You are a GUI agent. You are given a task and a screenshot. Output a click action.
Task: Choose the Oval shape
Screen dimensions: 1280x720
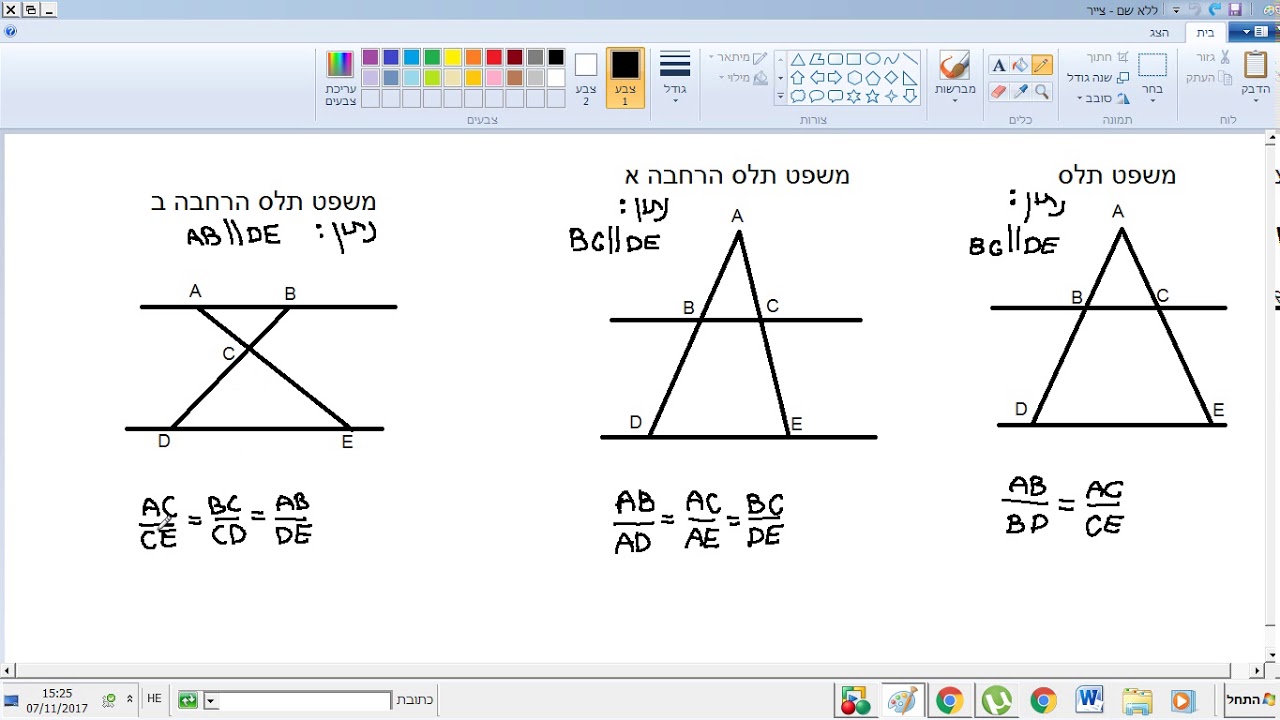pyautogui.click(x=872, y=59)
